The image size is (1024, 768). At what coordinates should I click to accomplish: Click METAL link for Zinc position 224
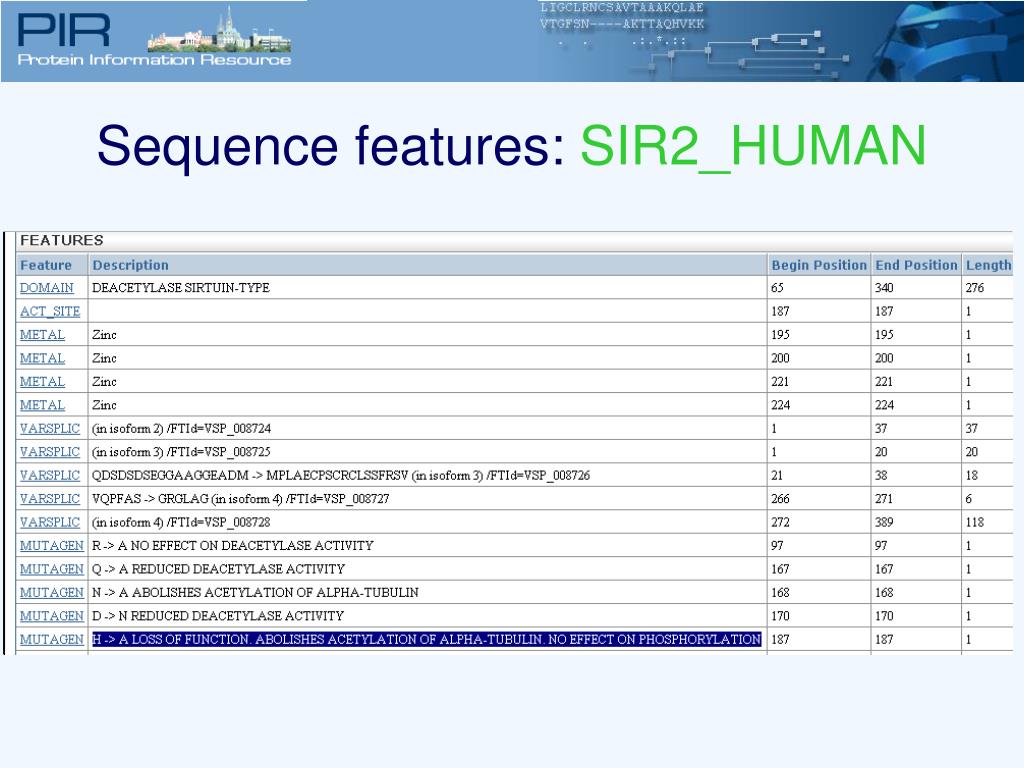point(42,405)
